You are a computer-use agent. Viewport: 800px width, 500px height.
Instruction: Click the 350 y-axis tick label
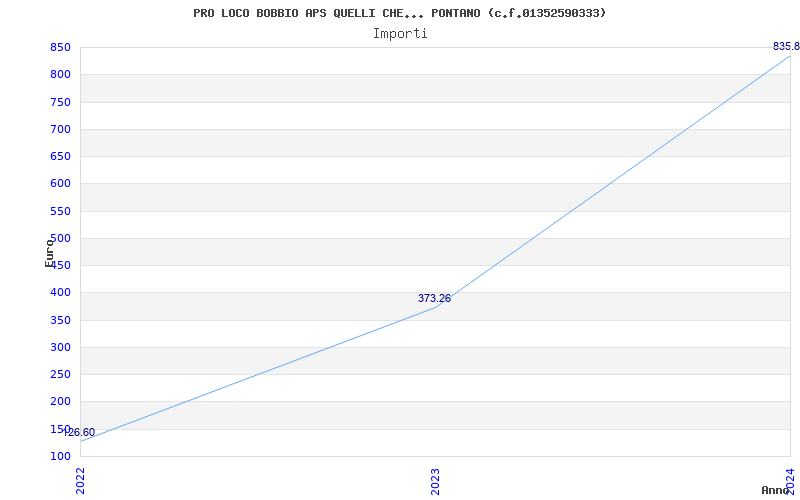tap(60, 320)
